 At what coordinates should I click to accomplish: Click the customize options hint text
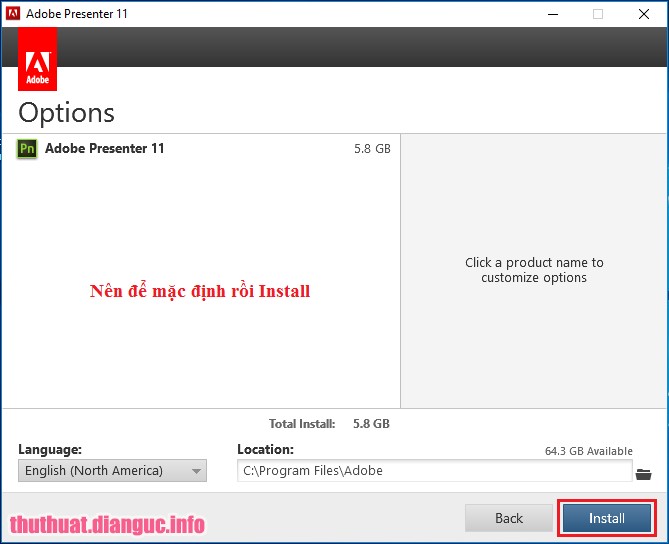[x=534, y=270]
